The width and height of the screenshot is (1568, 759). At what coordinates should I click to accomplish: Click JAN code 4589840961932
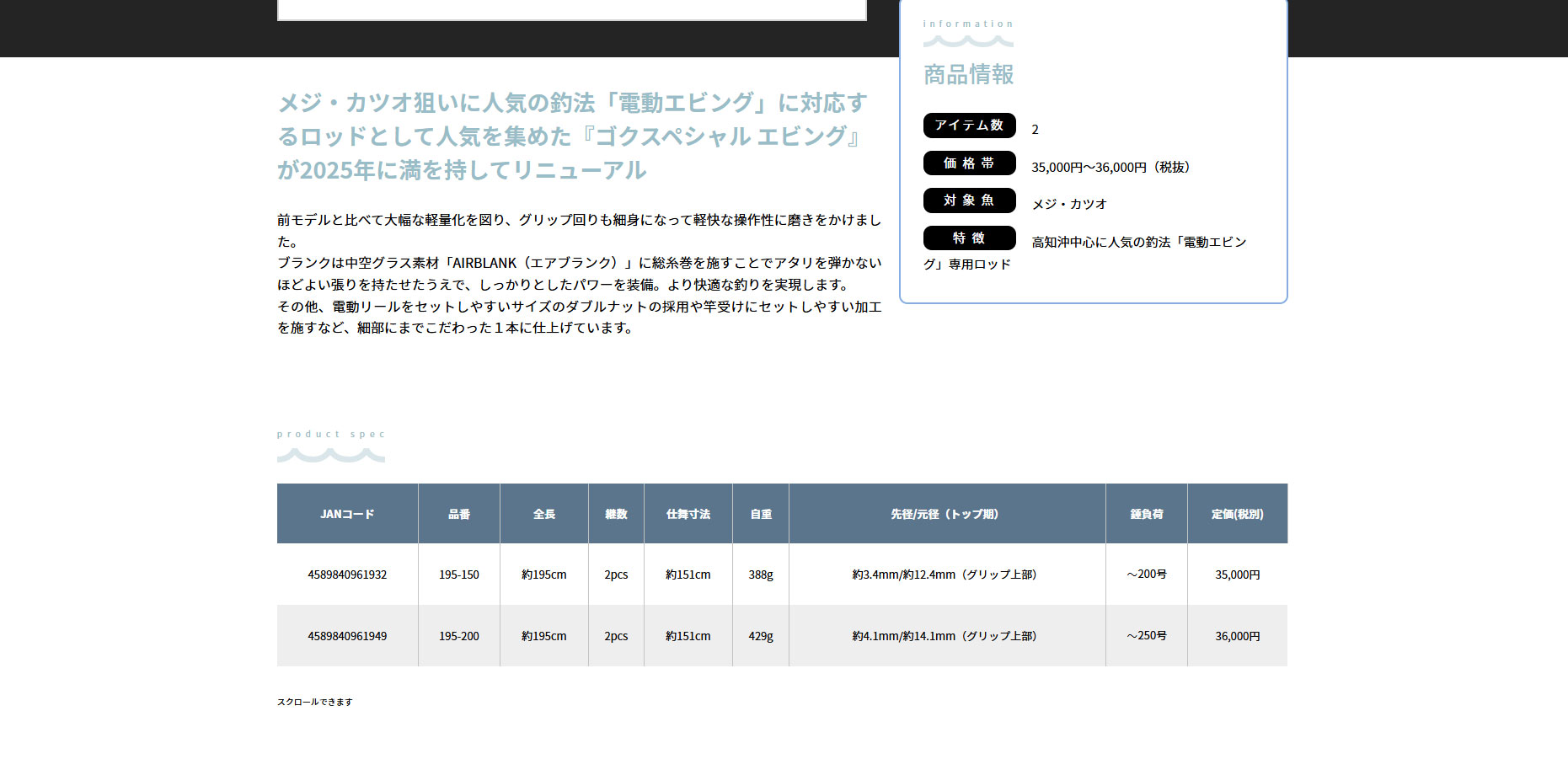[347, 575]
